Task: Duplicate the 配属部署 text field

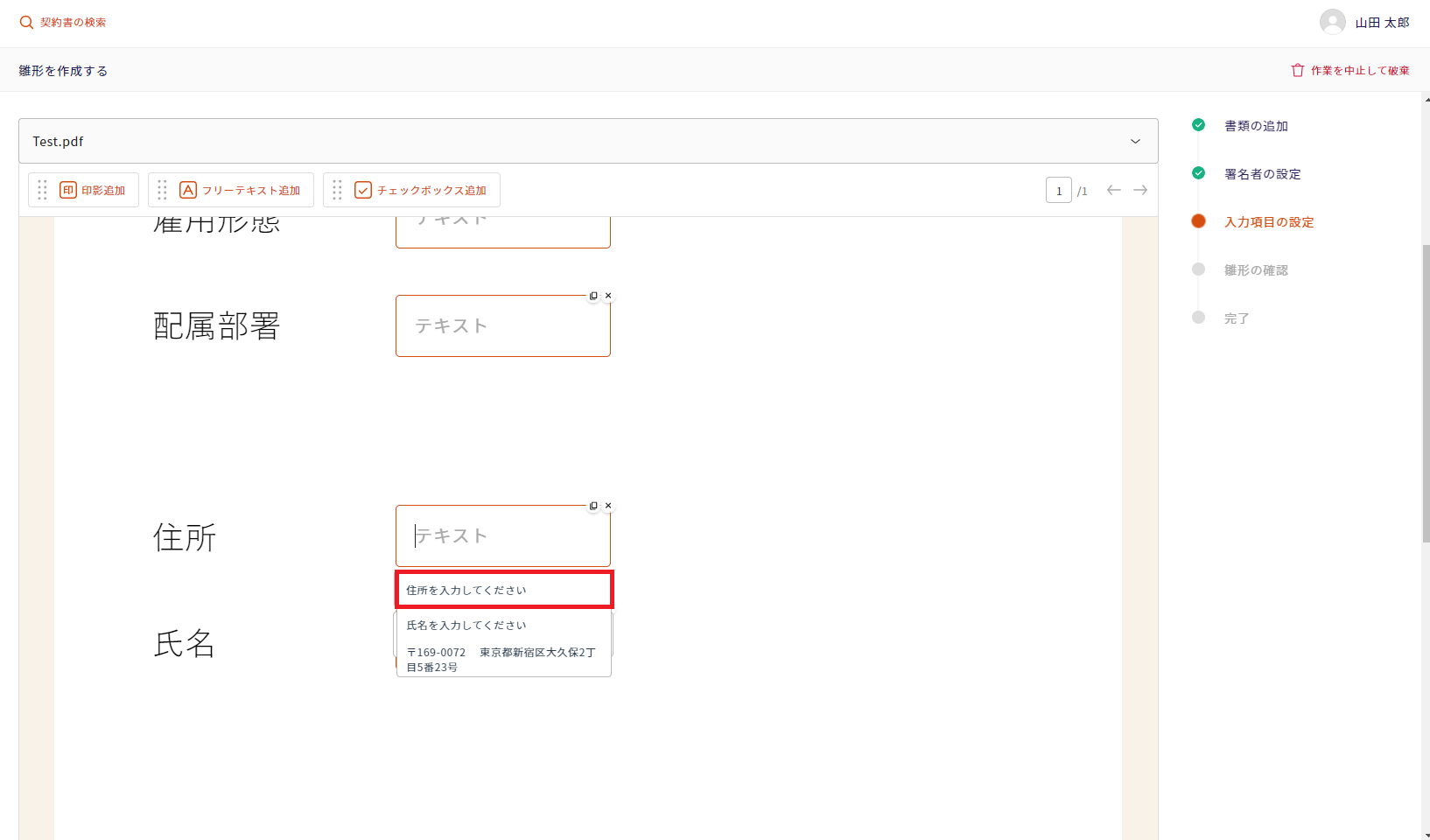Action: pyautogui.click(x=593, y=296)
